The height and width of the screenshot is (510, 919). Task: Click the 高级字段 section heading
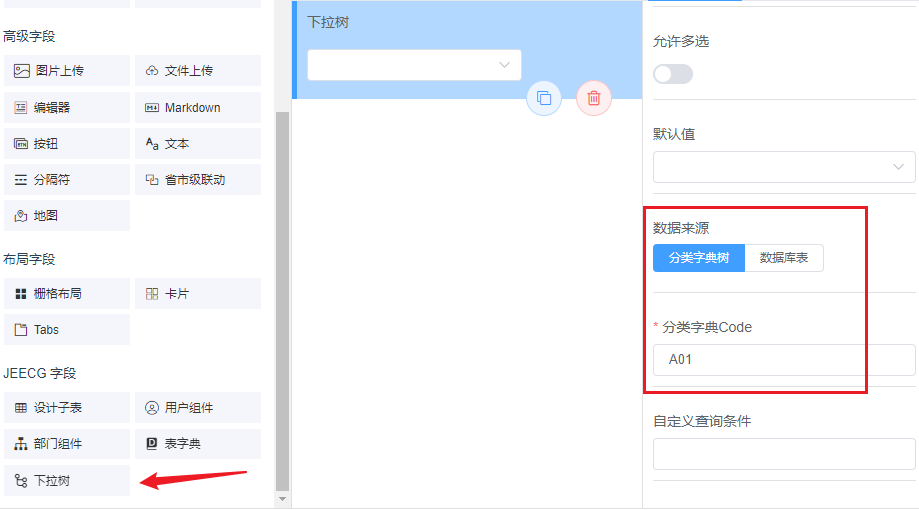(29, 36)
